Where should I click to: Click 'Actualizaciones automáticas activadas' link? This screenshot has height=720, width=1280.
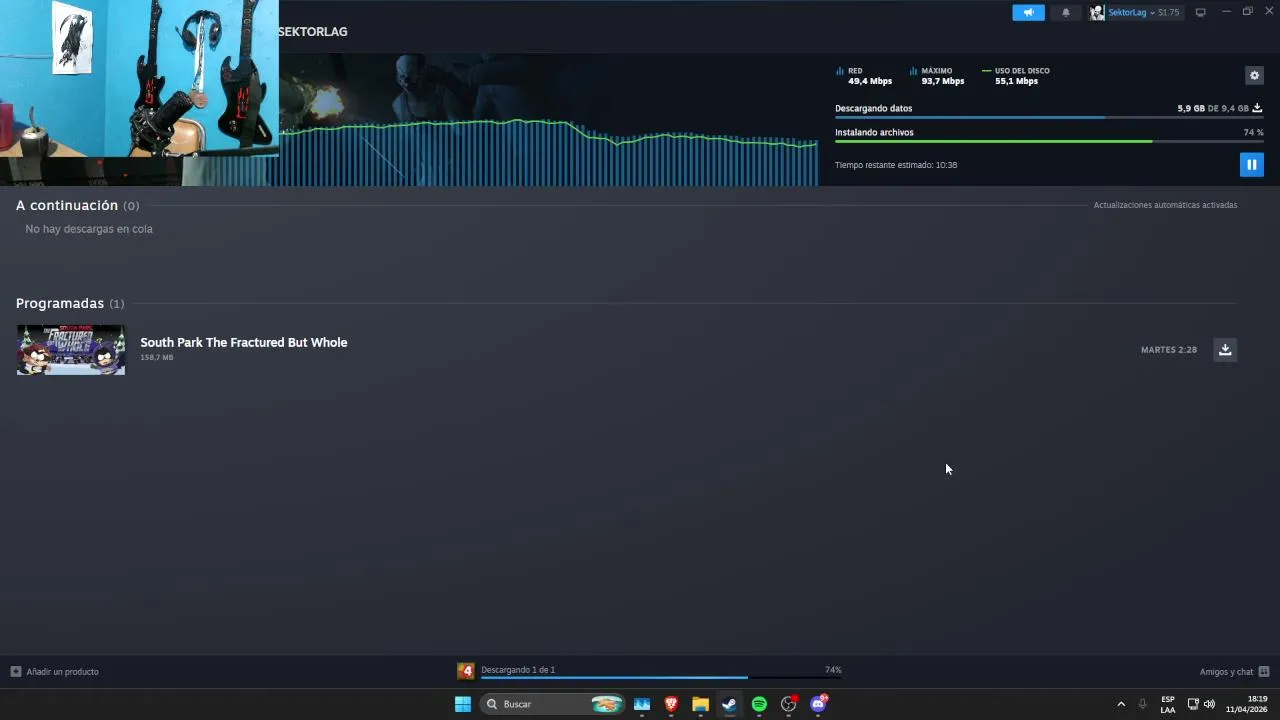pyautogui.click(x=1165, y=205)
